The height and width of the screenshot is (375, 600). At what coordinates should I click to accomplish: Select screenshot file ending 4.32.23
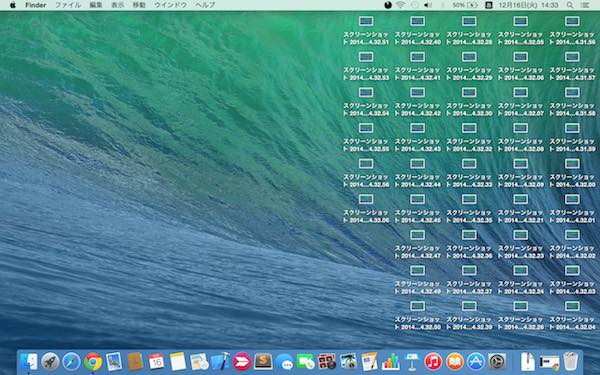tap(520, 244)
